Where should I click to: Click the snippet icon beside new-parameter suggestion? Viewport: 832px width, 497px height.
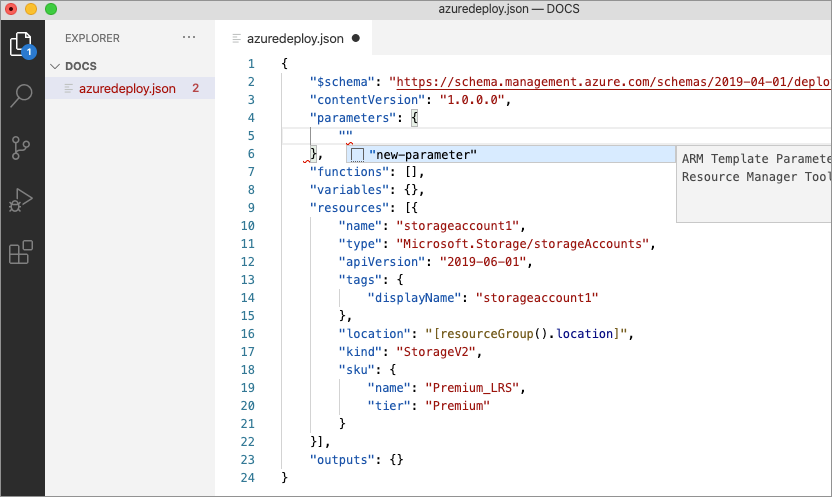(357, 154)
